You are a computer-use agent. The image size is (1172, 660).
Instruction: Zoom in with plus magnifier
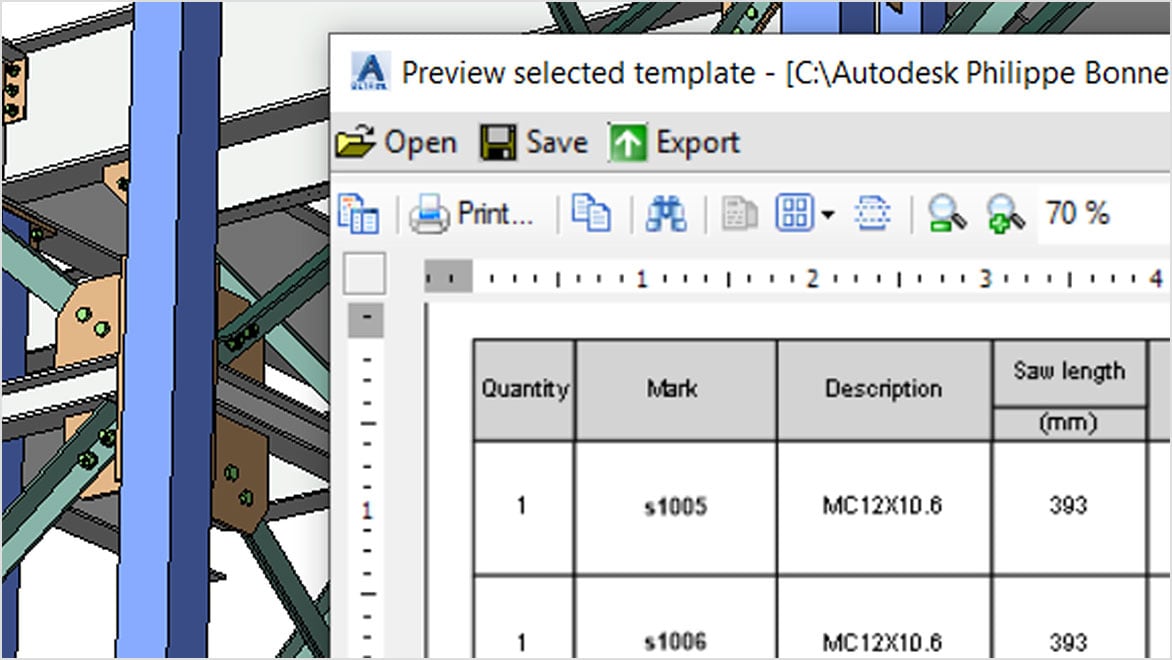(1004, 214)
